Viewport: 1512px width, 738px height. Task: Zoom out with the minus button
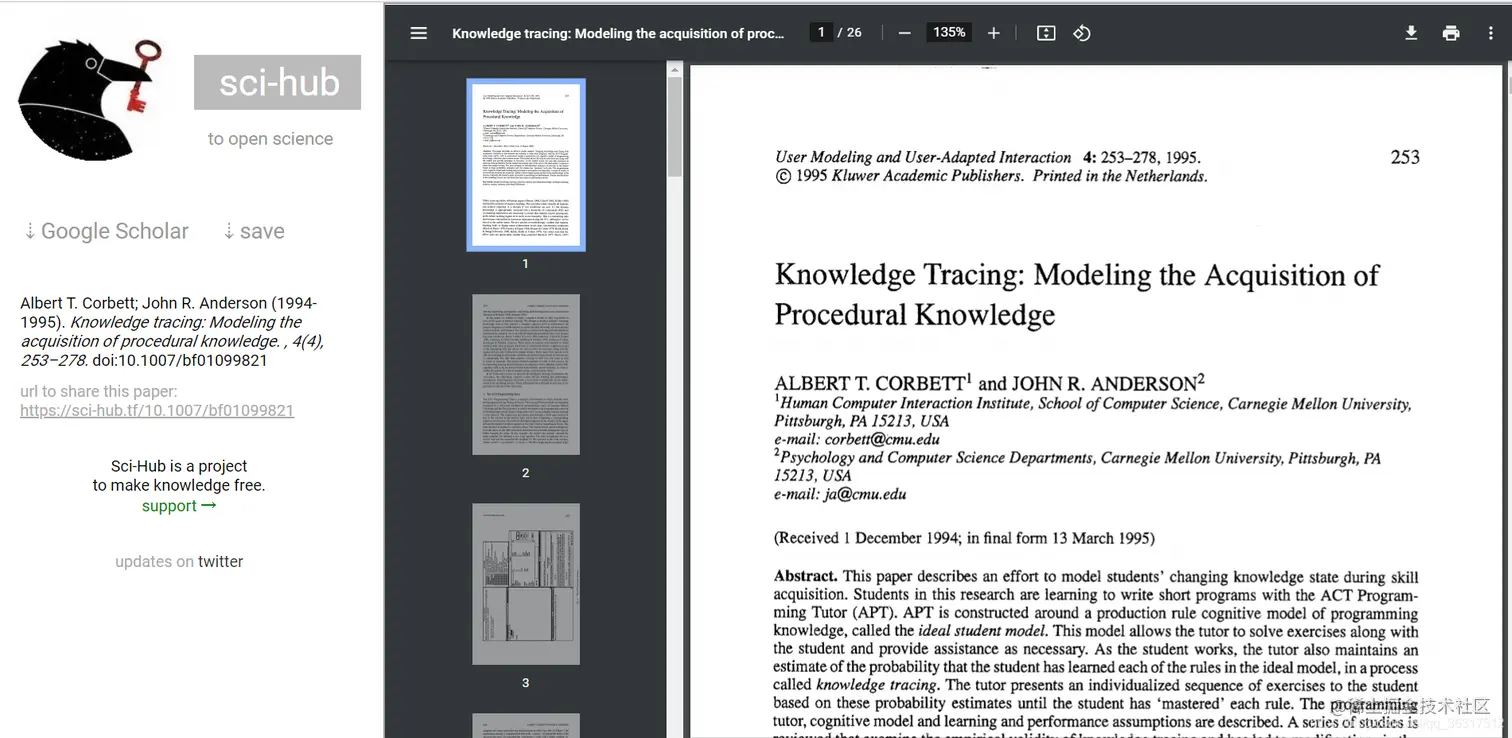click(904, 33)
